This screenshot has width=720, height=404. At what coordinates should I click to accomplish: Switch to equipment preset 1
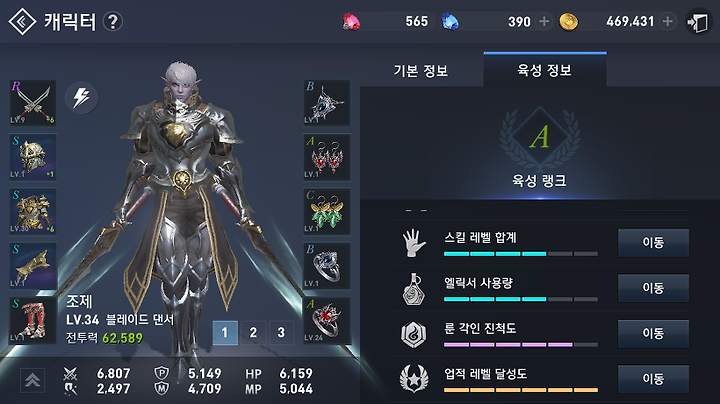225,332
